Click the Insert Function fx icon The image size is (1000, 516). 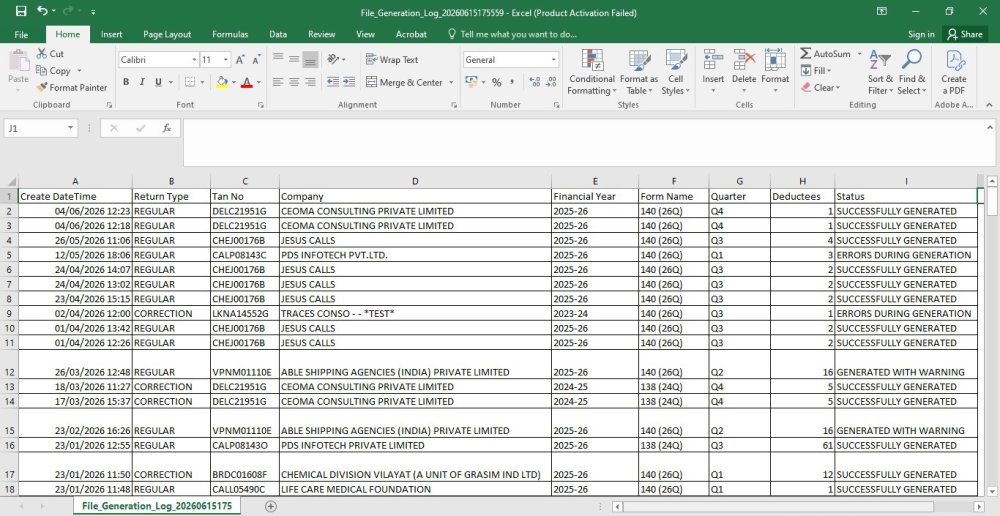pyautogui.click(x=167, y=128)
